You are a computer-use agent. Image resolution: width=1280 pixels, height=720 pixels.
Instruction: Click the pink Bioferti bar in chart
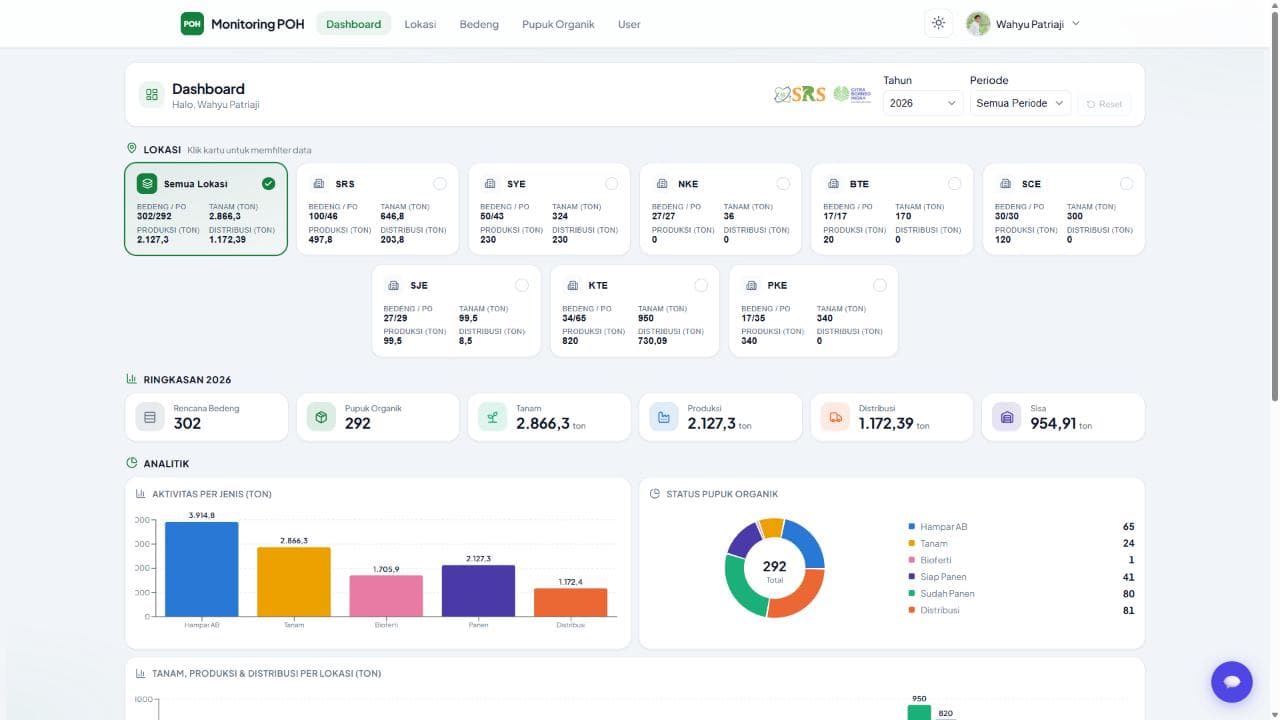[386, 596]
